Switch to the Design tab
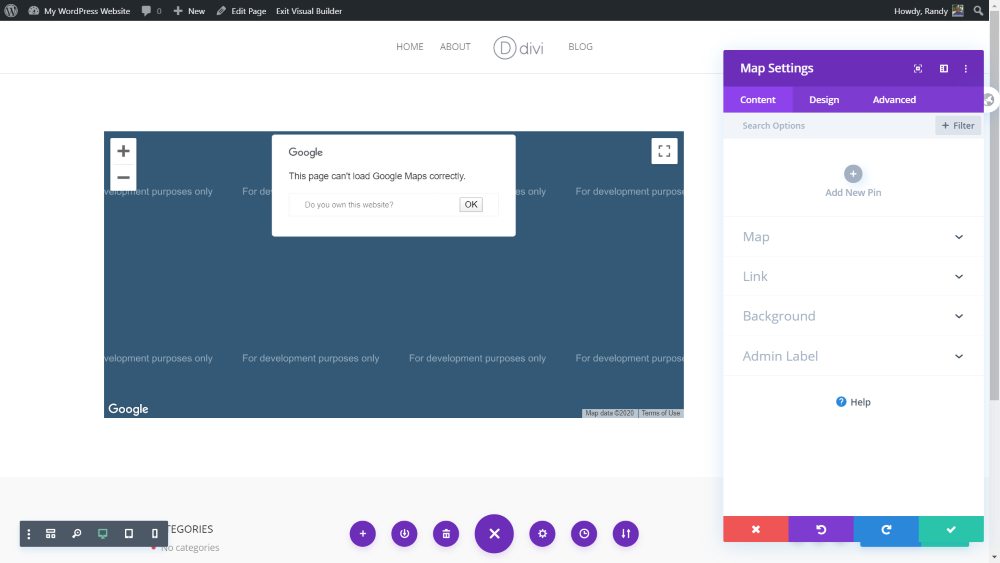Viewport: 1000px width, 563px height. click(824, 99)
